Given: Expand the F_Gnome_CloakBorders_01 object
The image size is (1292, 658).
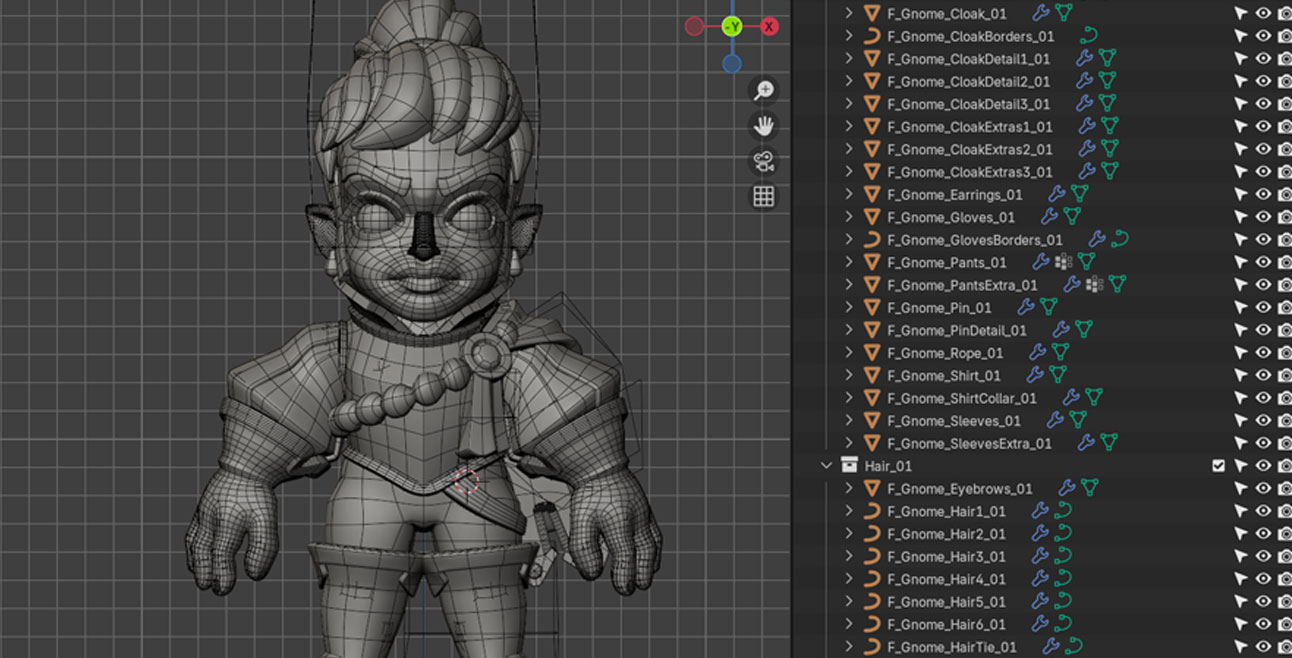Looking at the screenshot, I should point(849,37).
